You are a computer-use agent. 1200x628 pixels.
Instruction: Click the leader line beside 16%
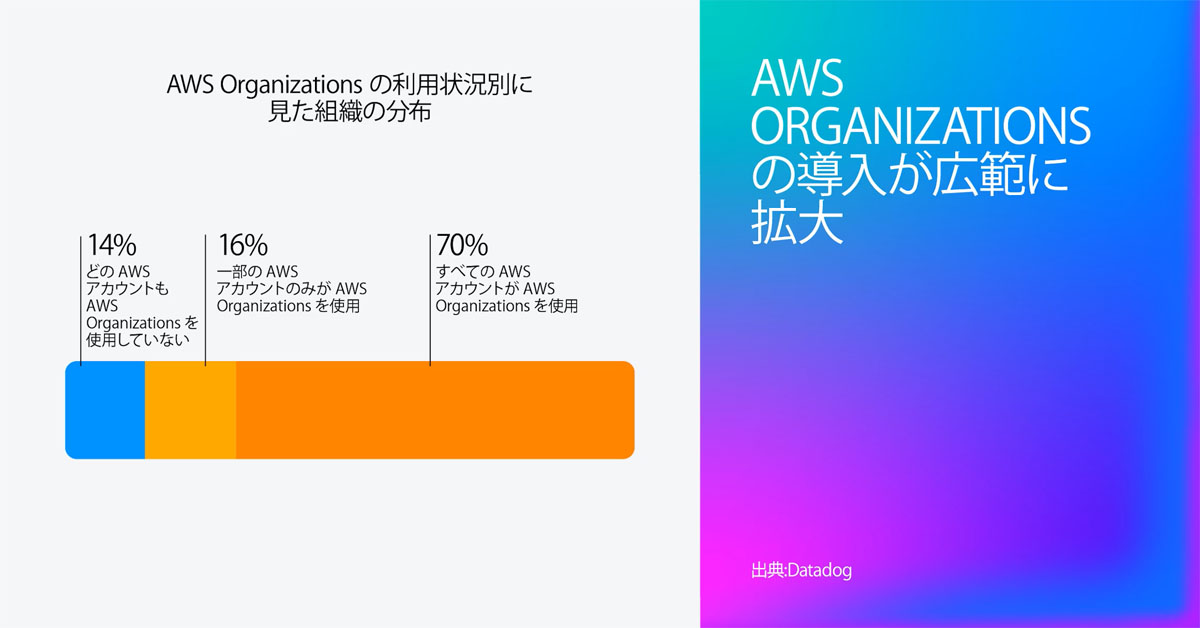(x=206, y=300)
